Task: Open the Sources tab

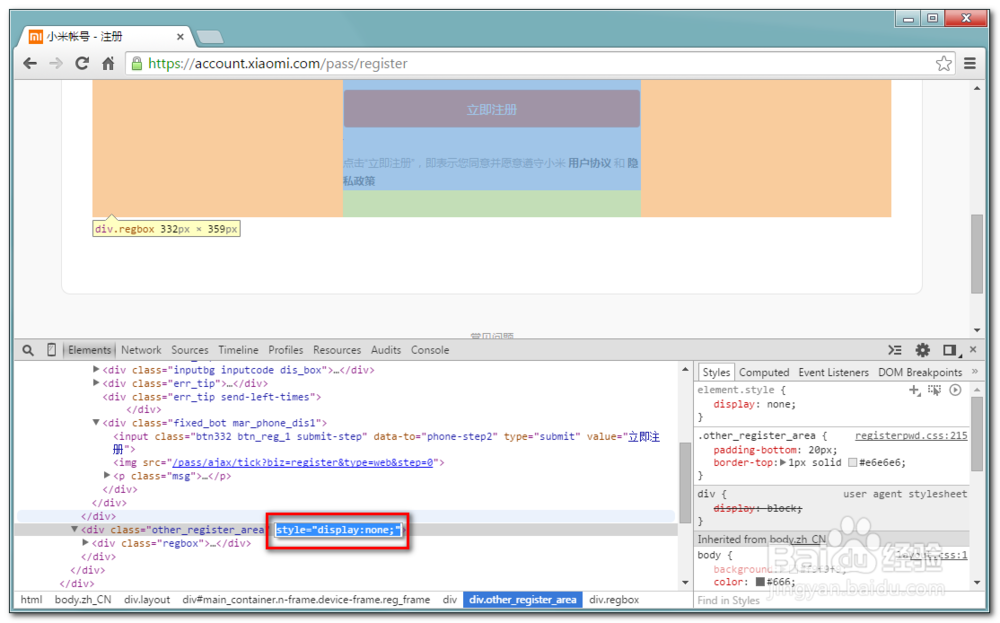Action: coord(189,350)
